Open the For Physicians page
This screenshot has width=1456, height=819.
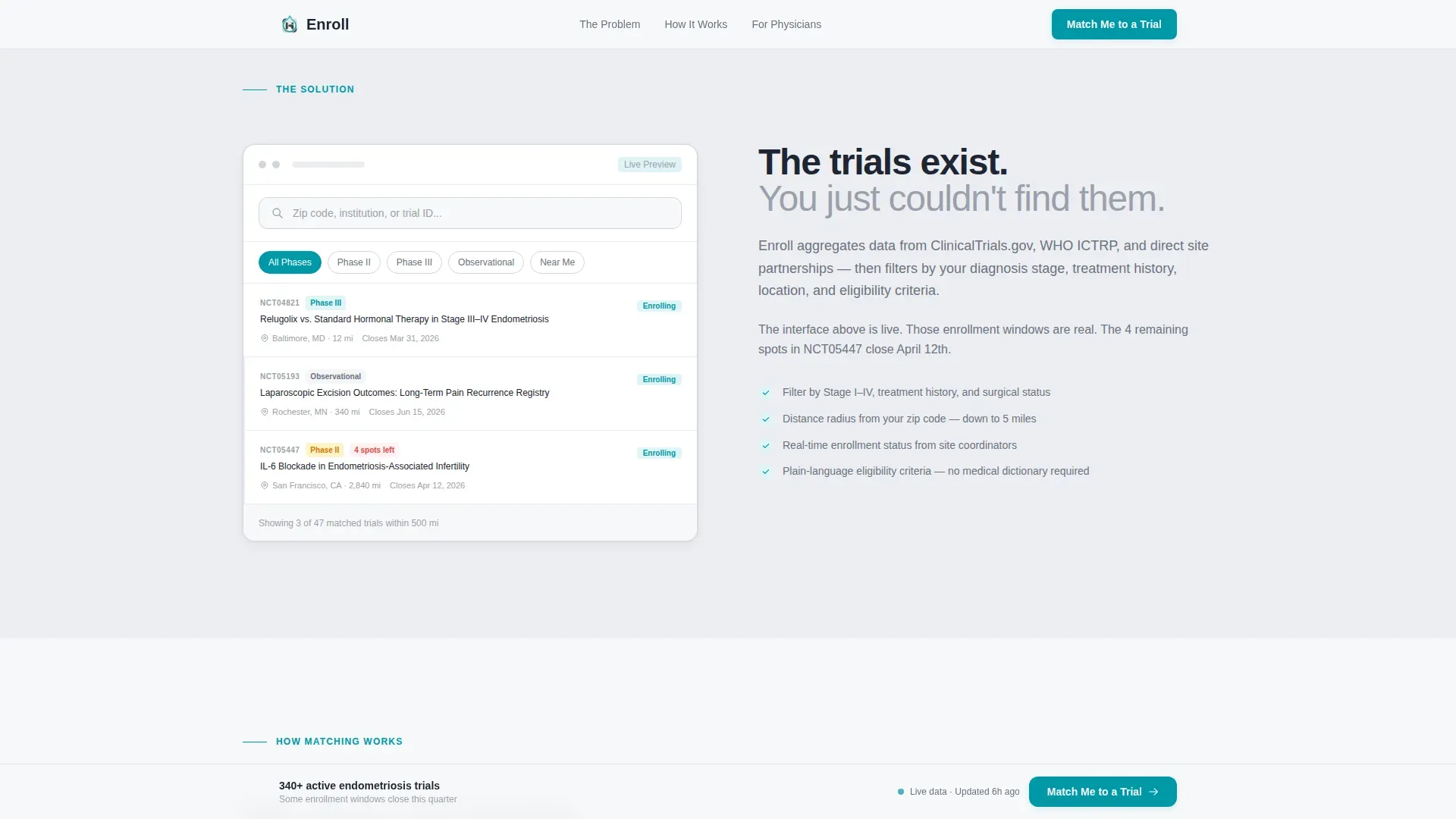click(786, 24)
